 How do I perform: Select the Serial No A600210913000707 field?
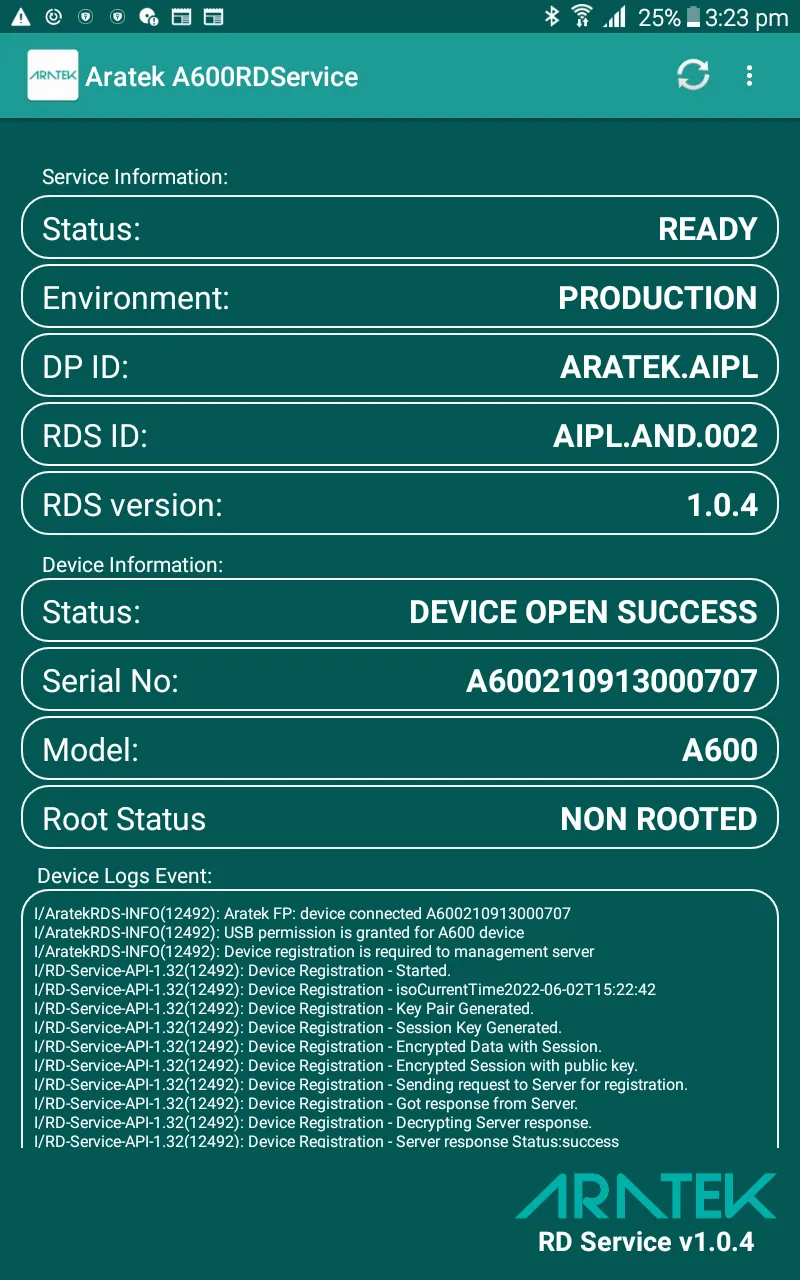(x=398, y=680)
